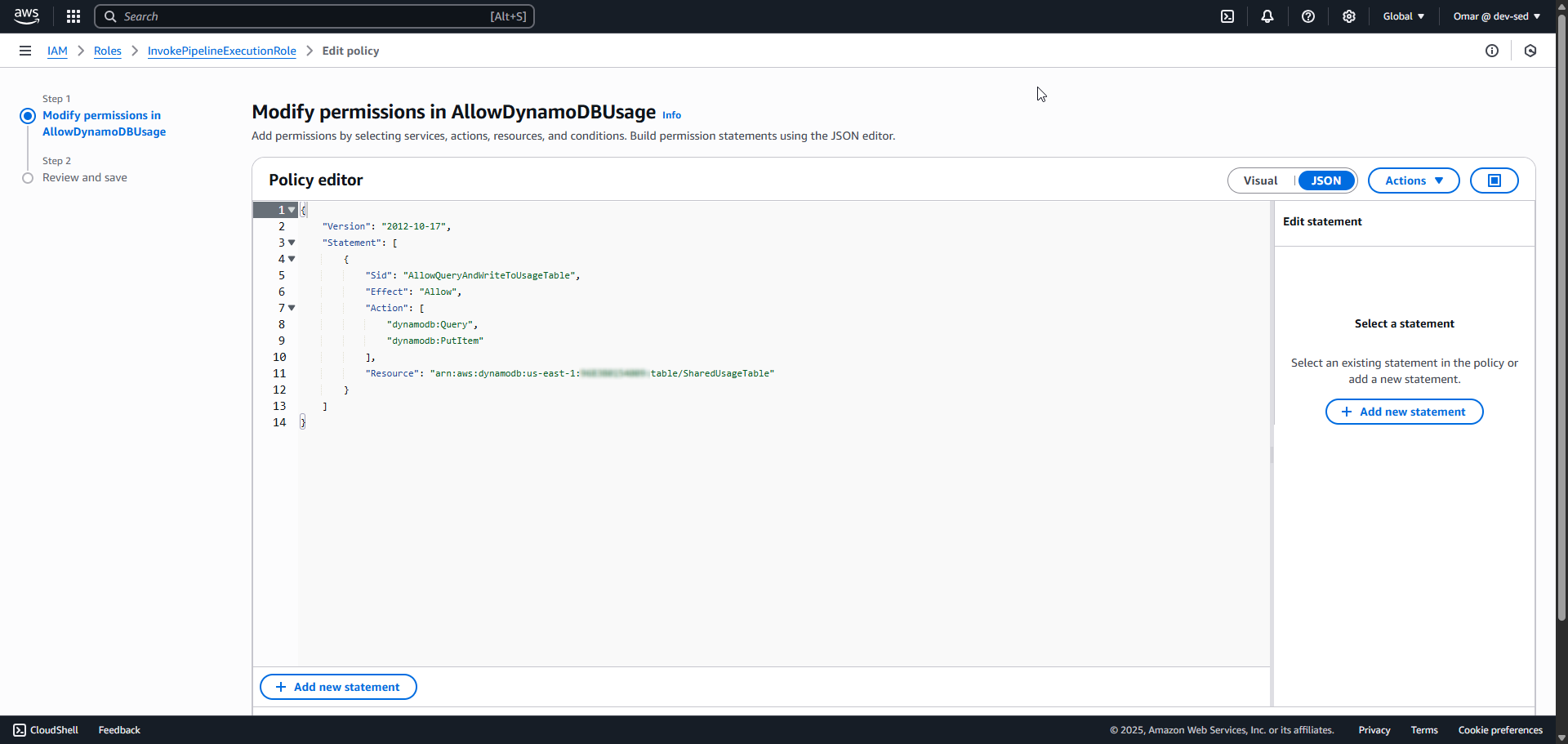Open the Info link beside the page title

click(x=671, y=115)
